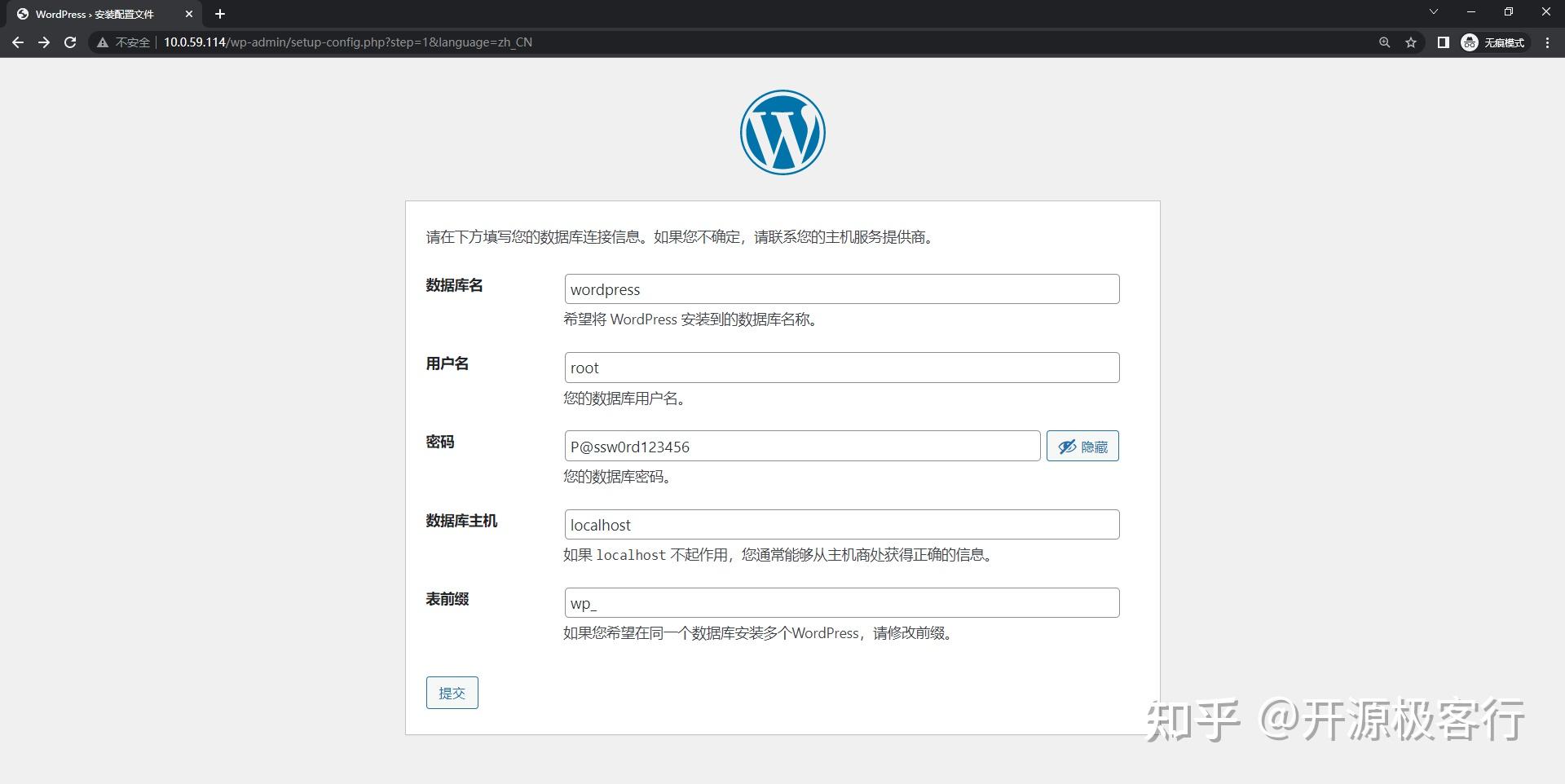Image resolution: width=1565 pixels, height=784 pixels.
Task: Open the tab search chevron dropdown
Action: (x=1433, y=12)
